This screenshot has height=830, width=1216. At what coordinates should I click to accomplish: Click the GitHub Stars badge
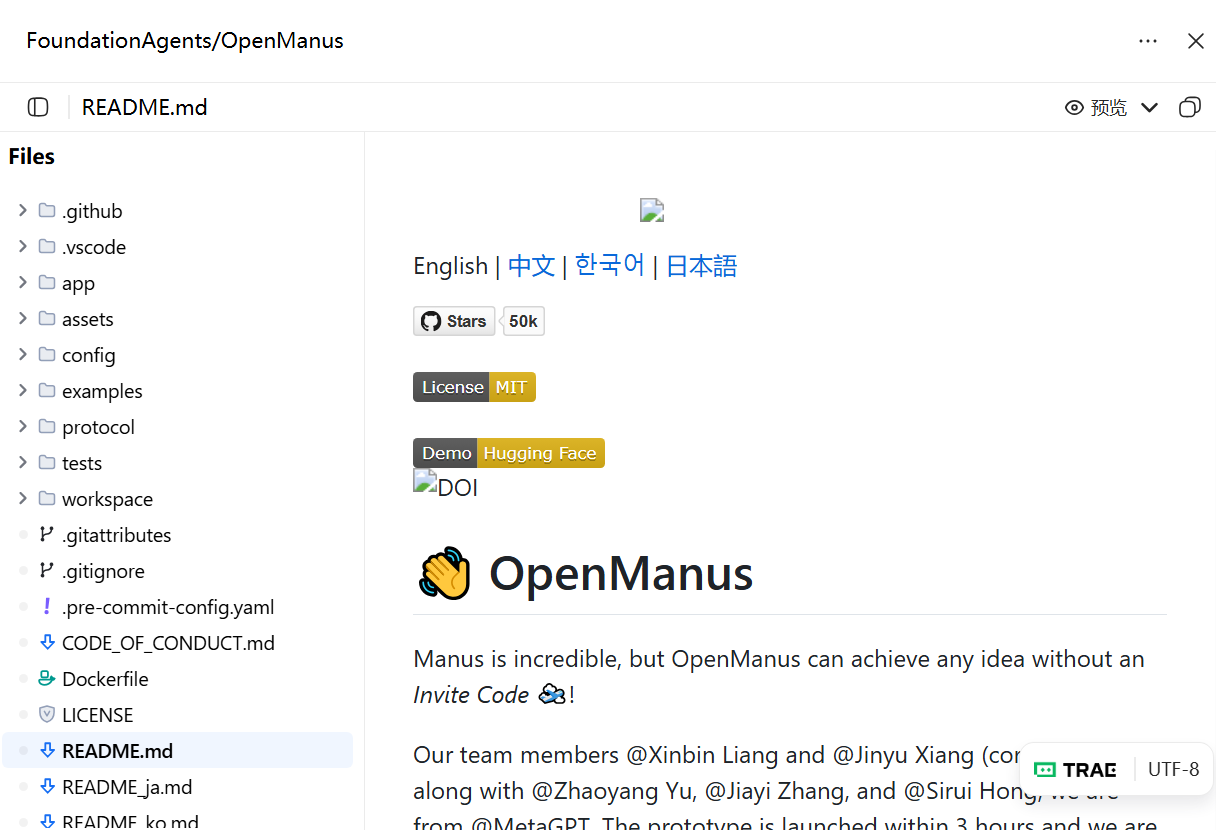point(454,321)
